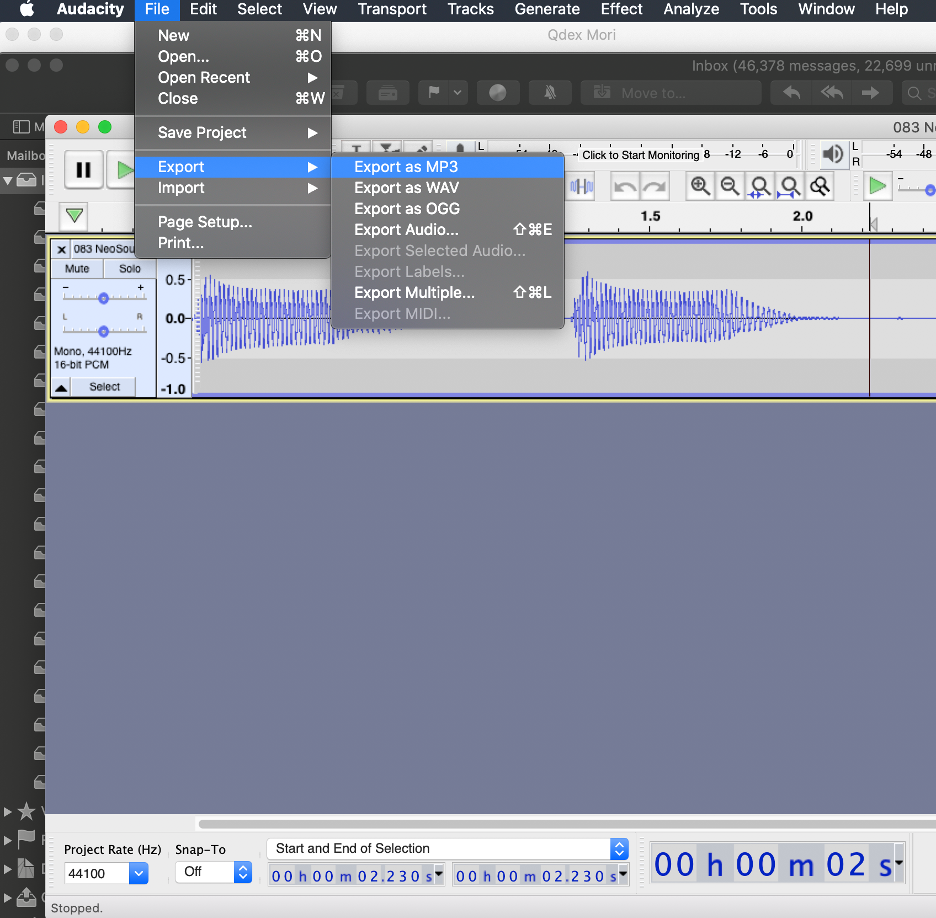Click the Reply arrow in Mail toolbar
Viewport: 936px width, 918px height.
pos(791,93)
